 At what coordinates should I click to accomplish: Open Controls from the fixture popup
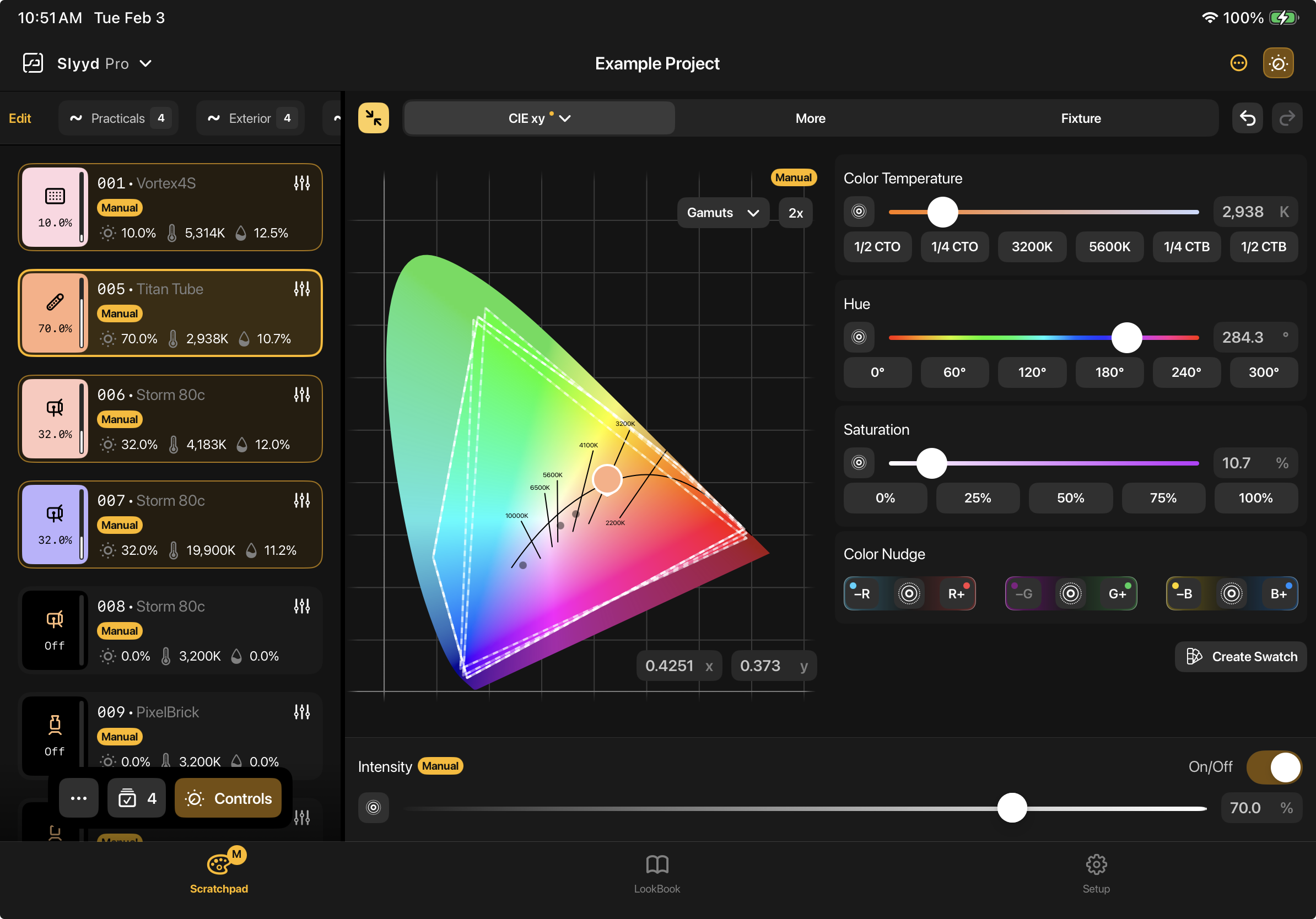pos(228,798)
